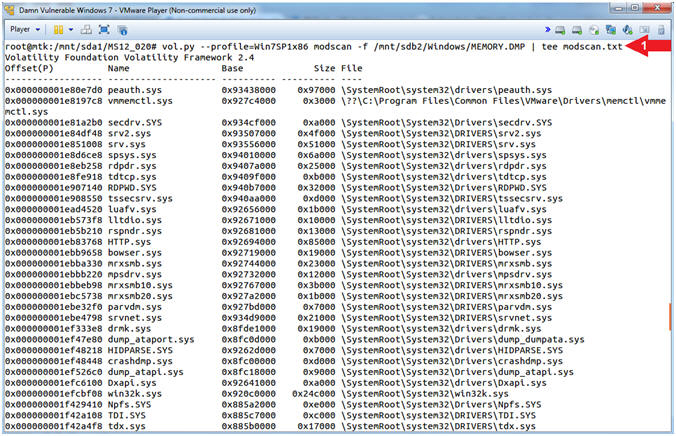Image resolution: width=676 pixels, height=436 pixels.
Task: Click the size value 0x3b000
Action: click(316, 285)
